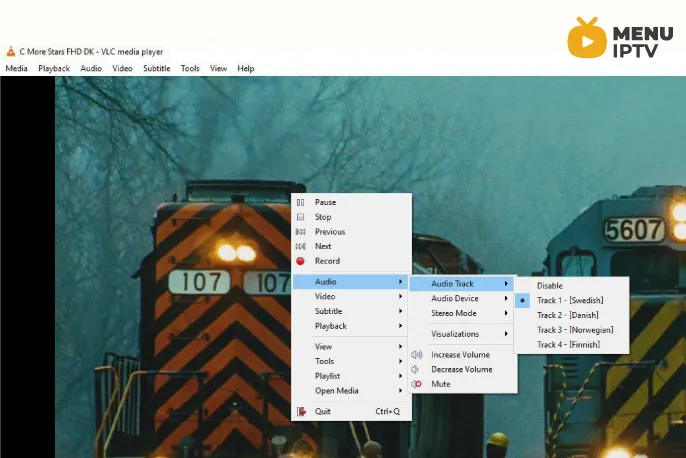Choose Playlist in the context menu

click(x=351, y=376)
